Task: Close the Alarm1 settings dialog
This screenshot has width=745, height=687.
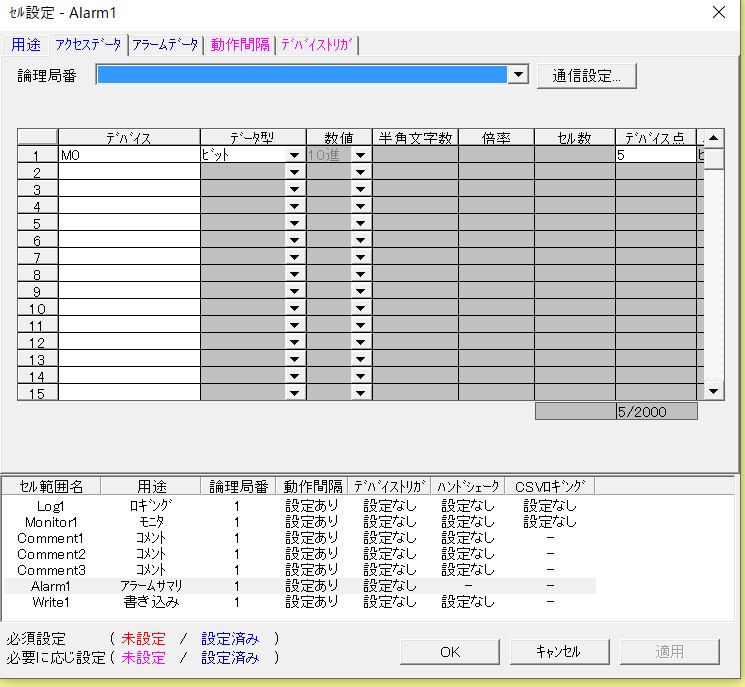Action: (x=718, y=13)
